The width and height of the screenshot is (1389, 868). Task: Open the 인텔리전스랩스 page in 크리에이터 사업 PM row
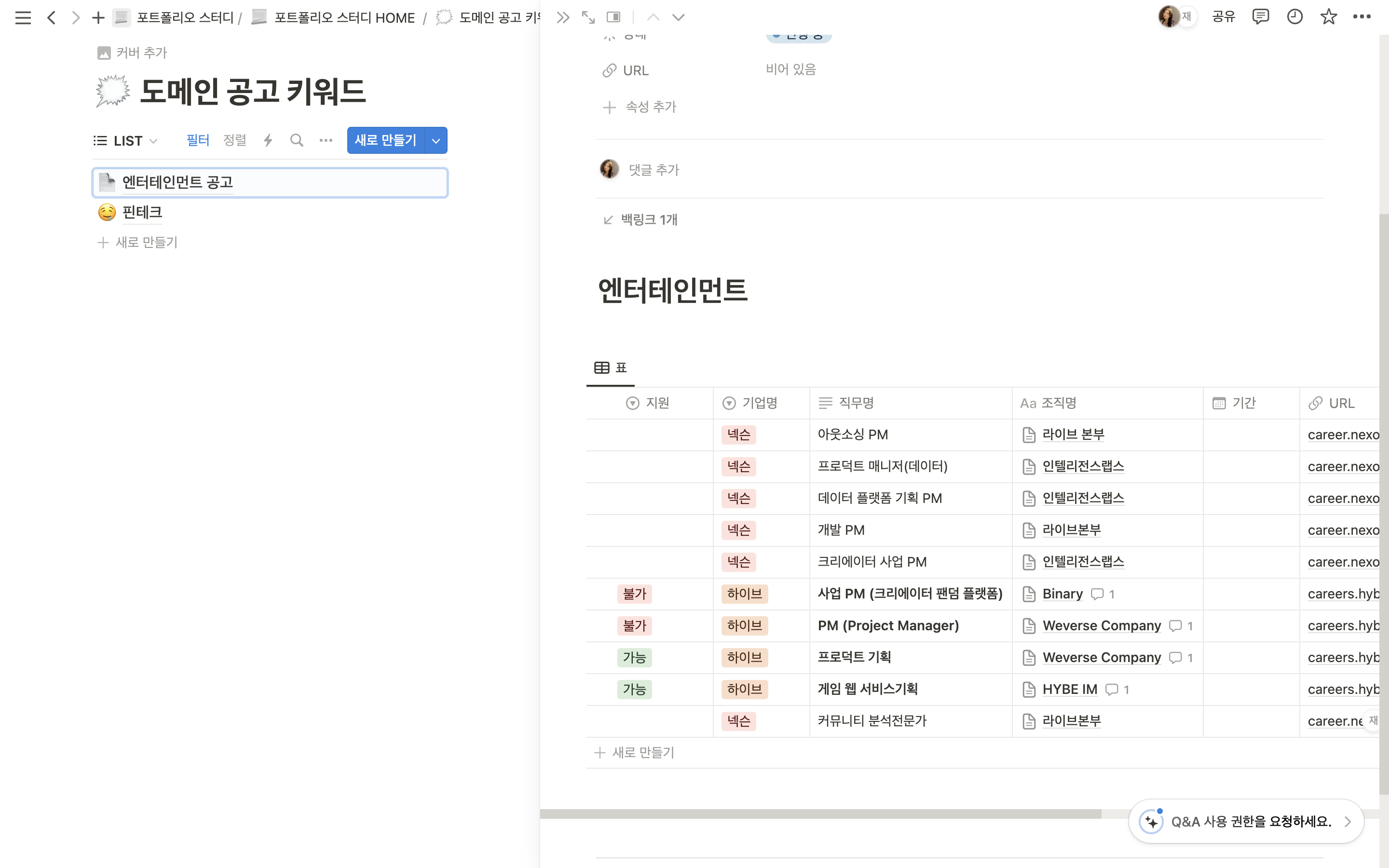(1083, 562)
